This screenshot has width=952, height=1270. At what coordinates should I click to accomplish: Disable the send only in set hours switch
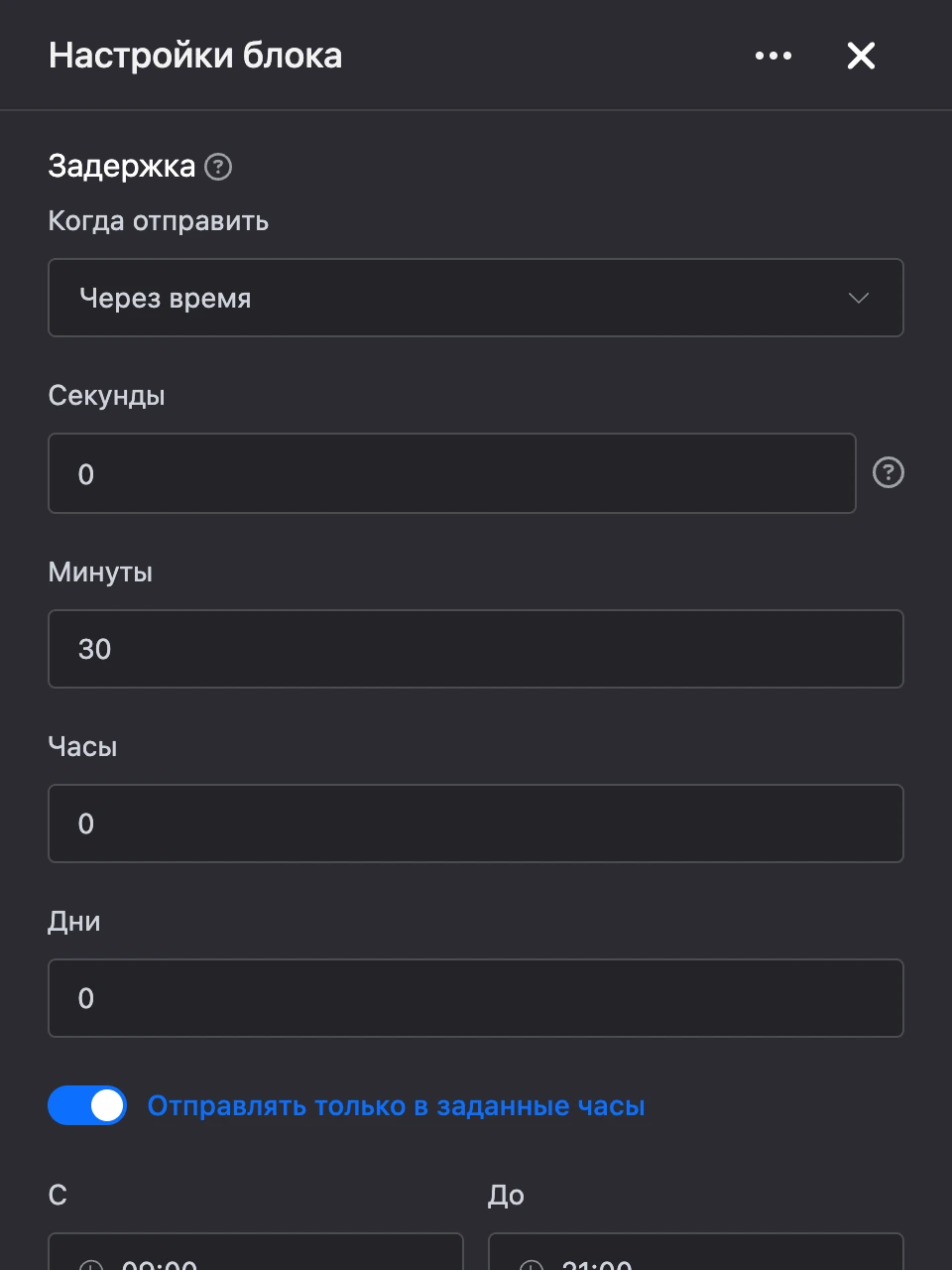pos(87,1105)
